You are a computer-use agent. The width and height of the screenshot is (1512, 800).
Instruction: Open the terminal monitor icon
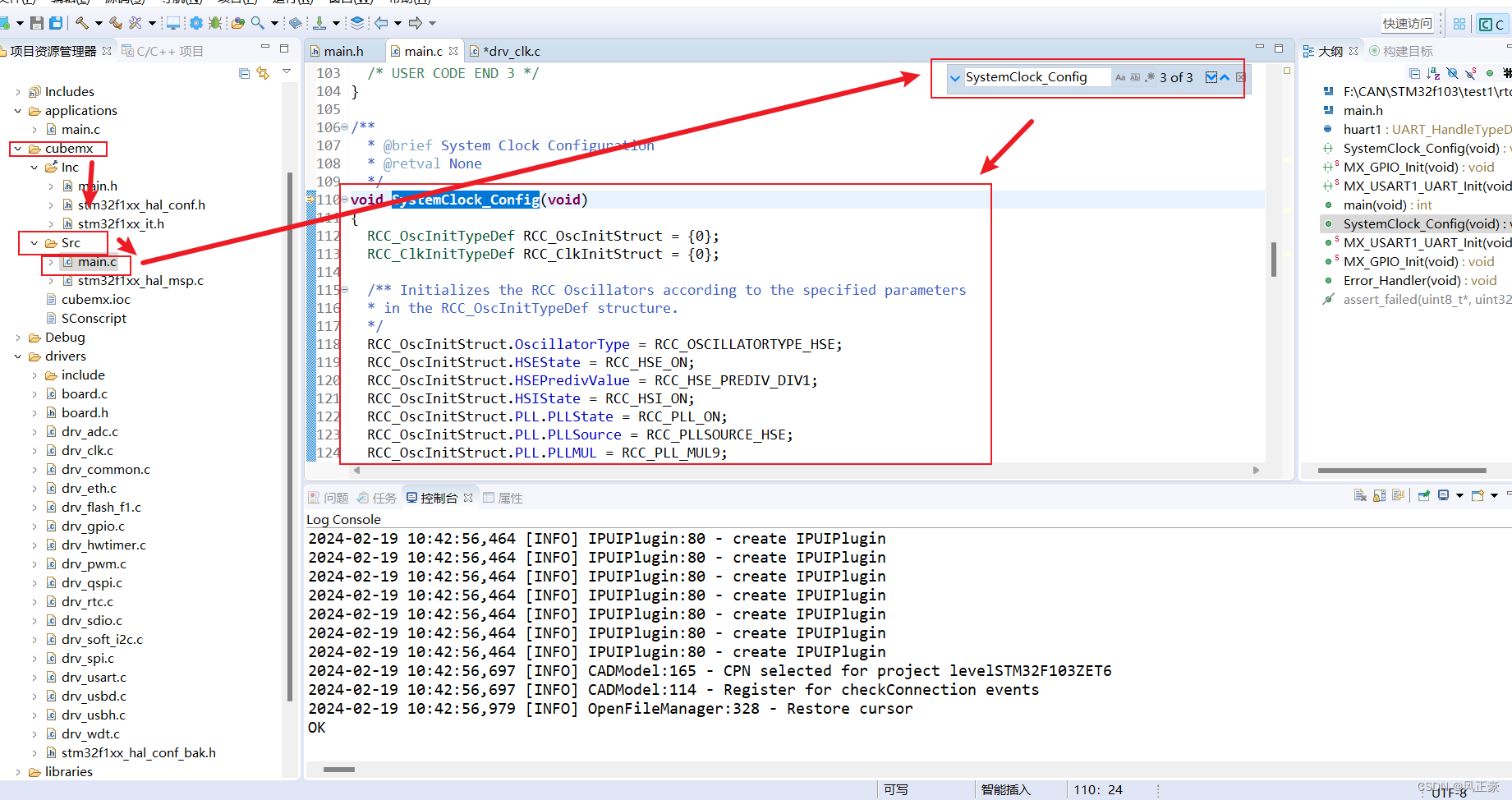pos(173,23)
